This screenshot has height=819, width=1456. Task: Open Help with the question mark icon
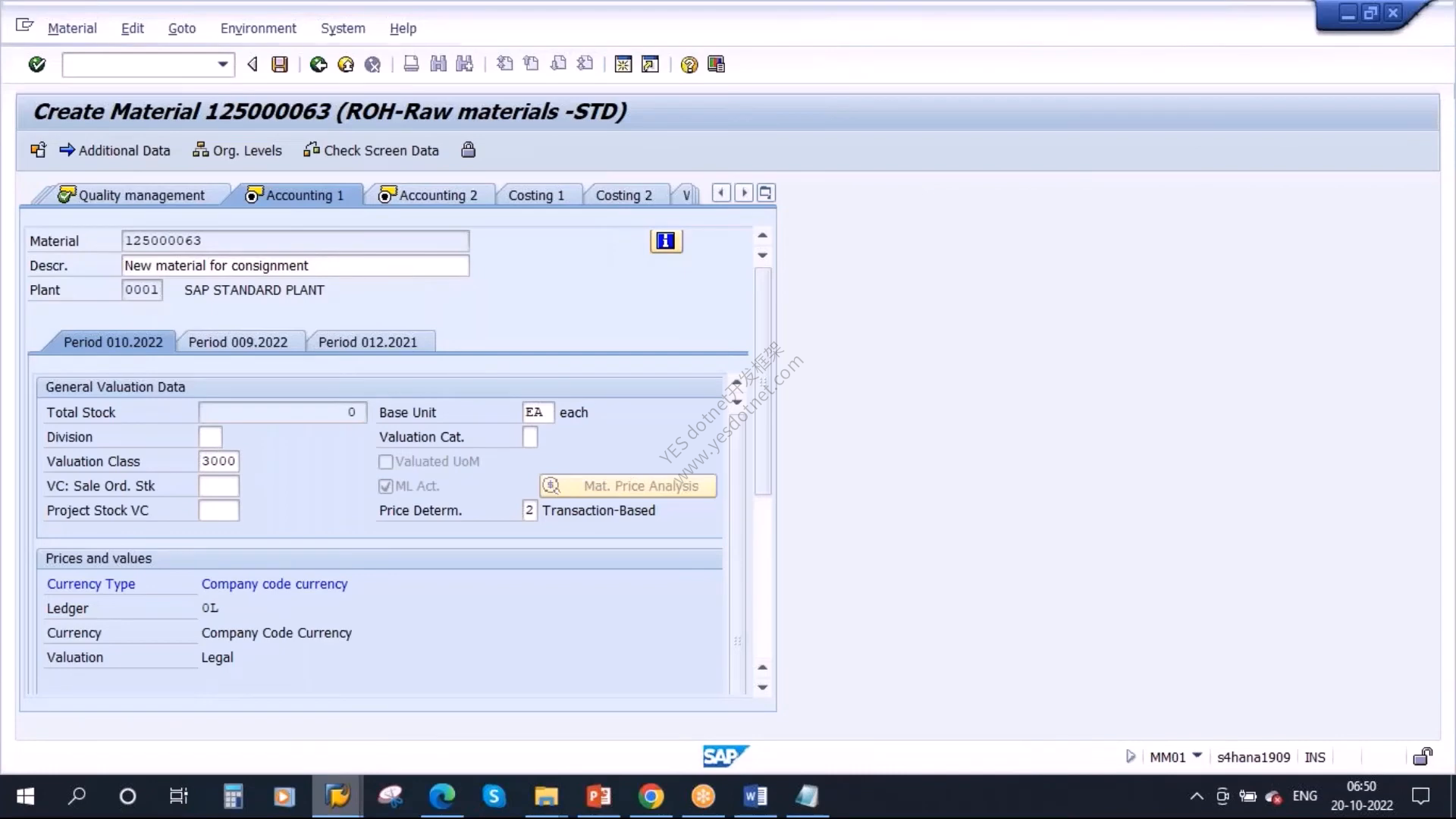pos(689,64)
